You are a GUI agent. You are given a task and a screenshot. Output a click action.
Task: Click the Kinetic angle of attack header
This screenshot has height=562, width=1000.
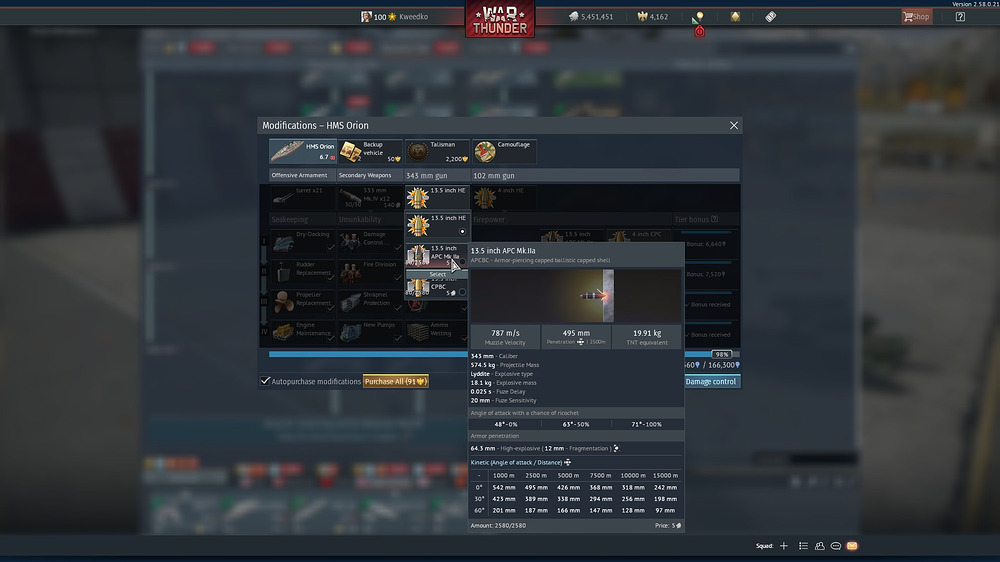[x=520, y=462]
